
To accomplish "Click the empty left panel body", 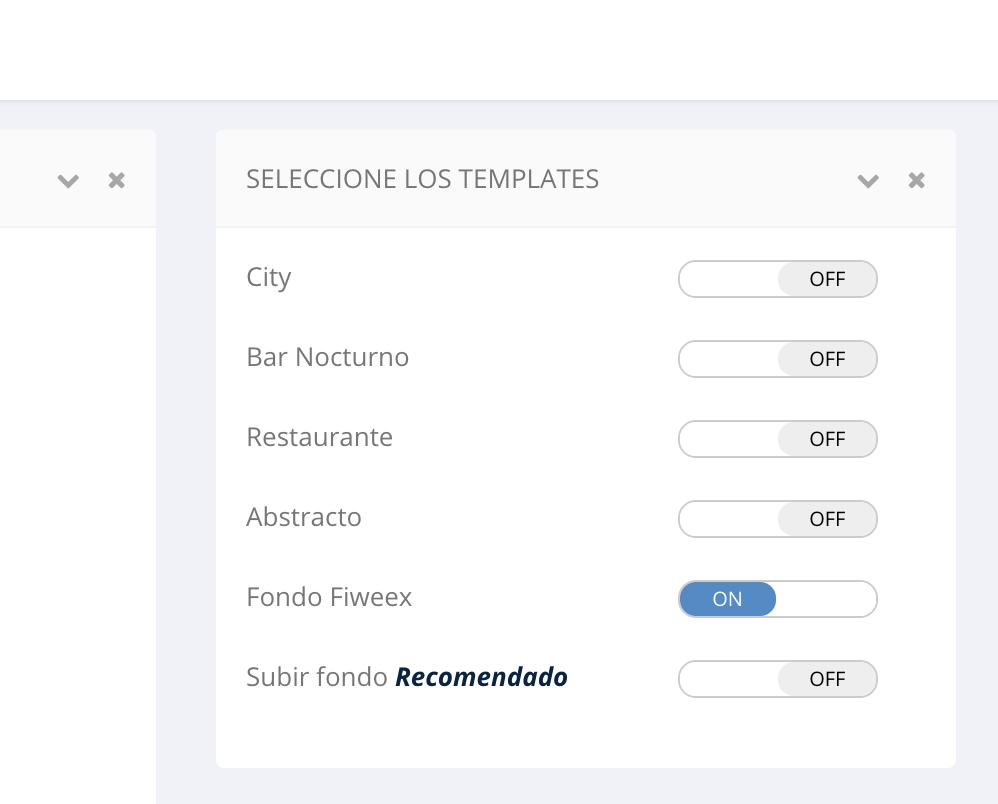I will coord(77,500).
